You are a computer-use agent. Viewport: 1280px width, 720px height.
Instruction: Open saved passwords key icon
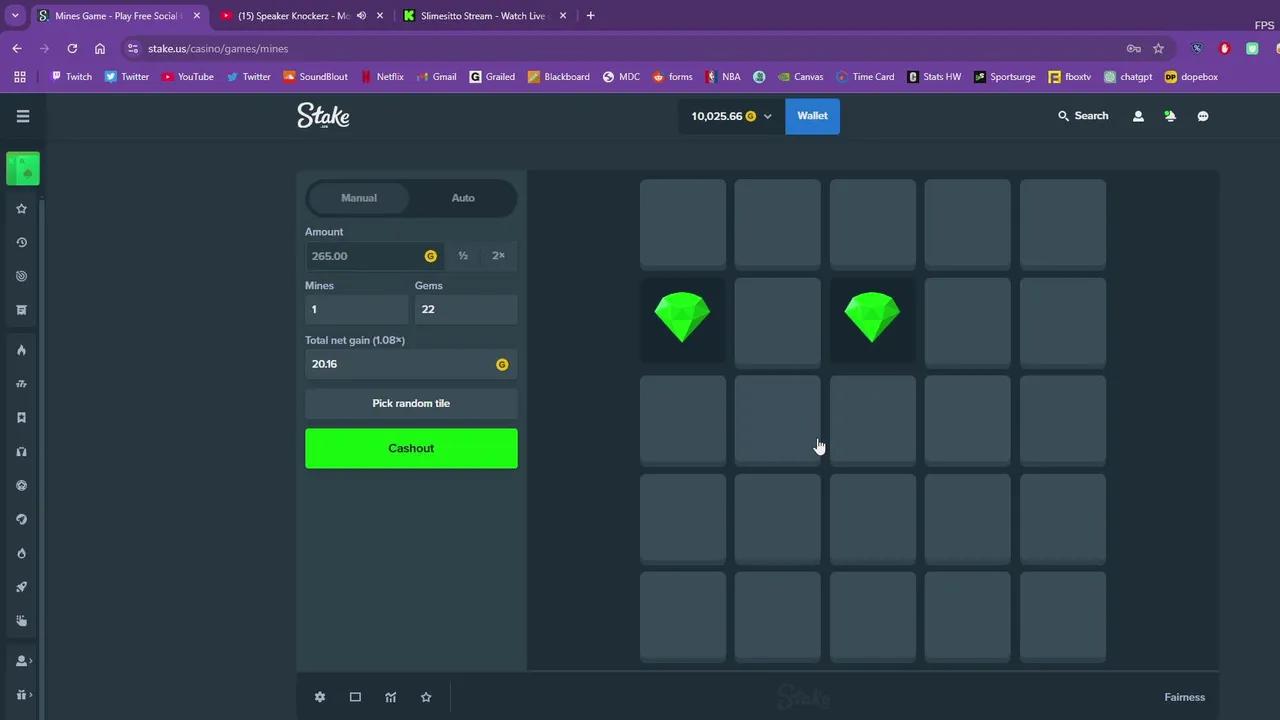pyautogui.click(x=1133, y=48)
